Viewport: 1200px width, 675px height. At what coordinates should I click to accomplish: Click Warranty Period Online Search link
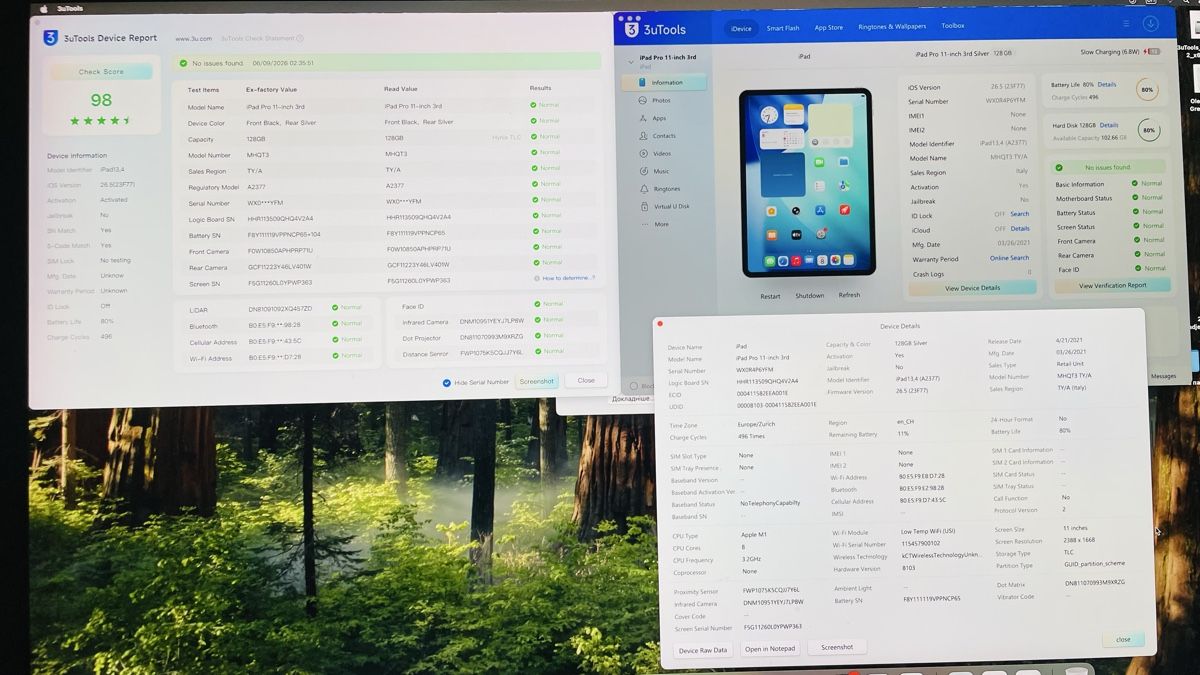pos(1009,258)
